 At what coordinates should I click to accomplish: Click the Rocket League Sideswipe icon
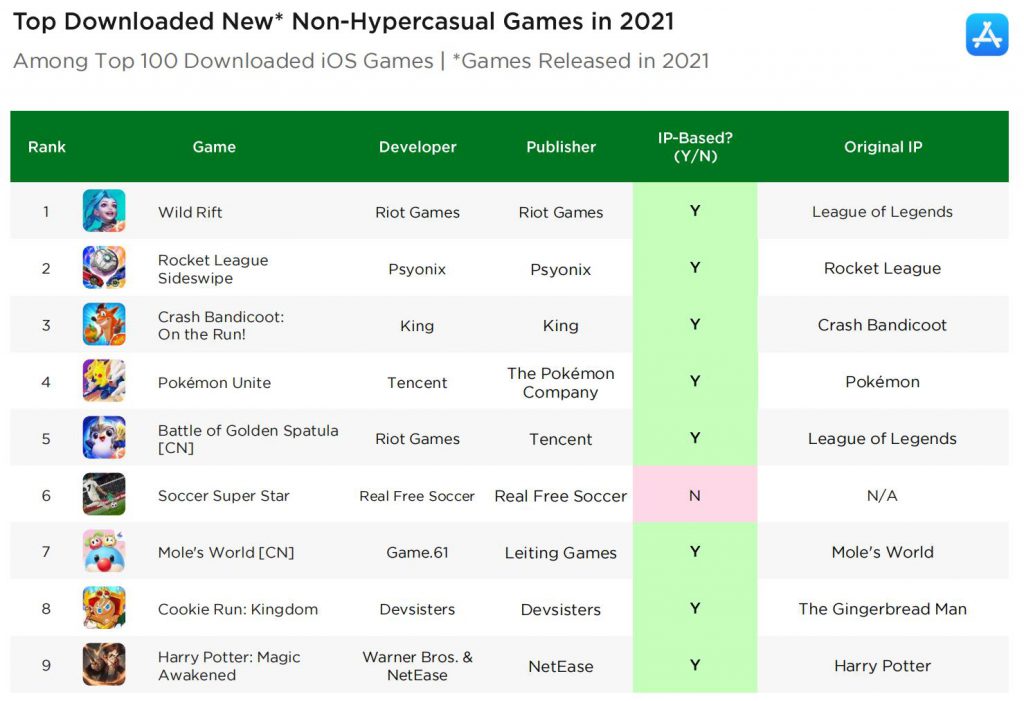click(104, 268)
